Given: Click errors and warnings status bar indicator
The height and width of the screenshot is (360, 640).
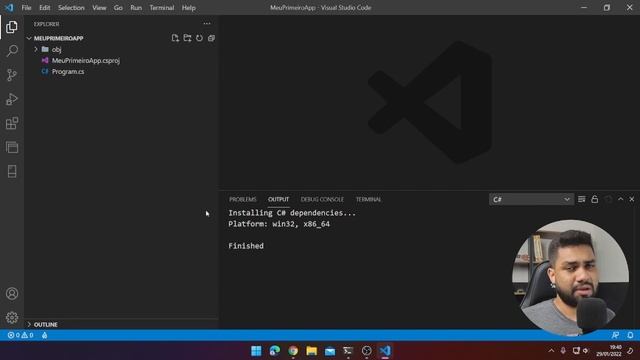Looking at the screenshot, I should point(20,335).
